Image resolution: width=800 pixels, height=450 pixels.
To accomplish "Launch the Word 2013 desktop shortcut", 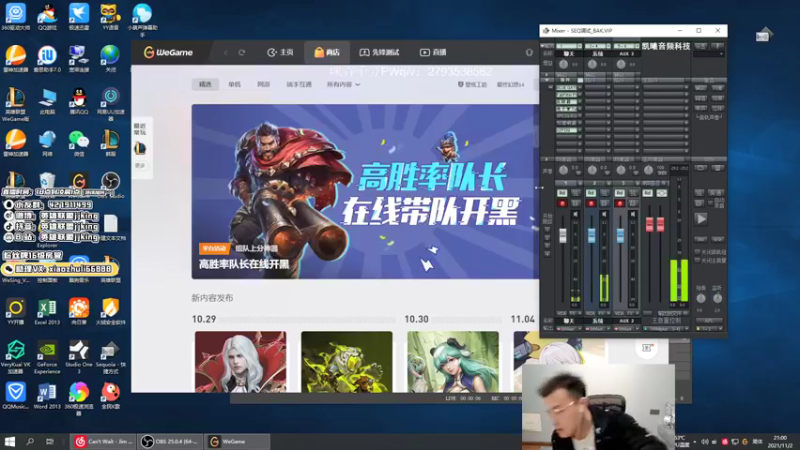I will point(47,395).
